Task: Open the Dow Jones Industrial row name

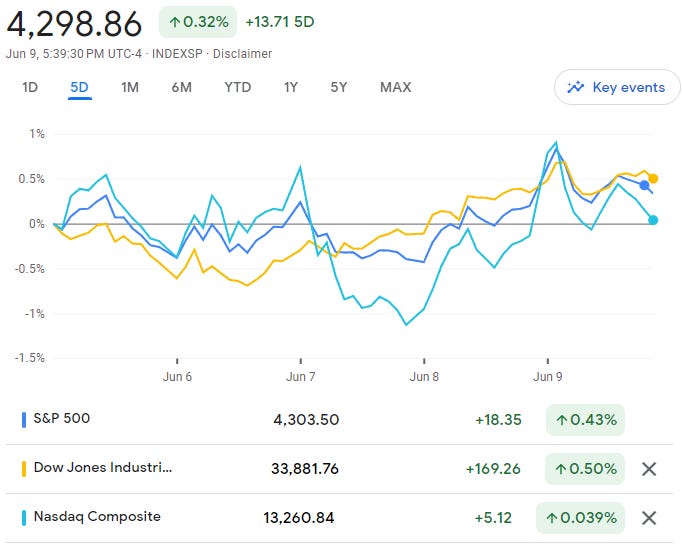Action: (x=103, y=467)
